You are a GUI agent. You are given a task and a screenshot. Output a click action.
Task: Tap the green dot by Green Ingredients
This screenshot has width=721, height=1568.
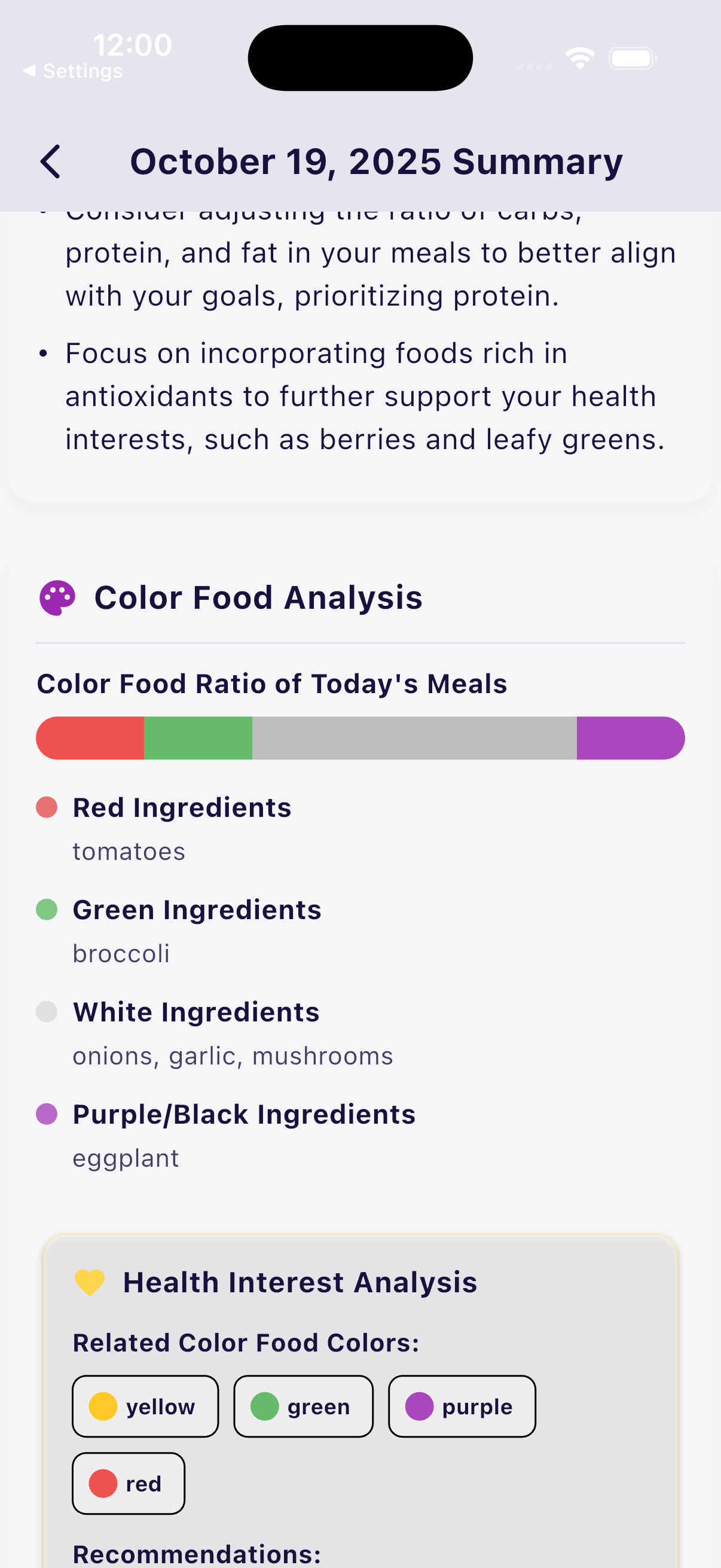coord(47,910)
